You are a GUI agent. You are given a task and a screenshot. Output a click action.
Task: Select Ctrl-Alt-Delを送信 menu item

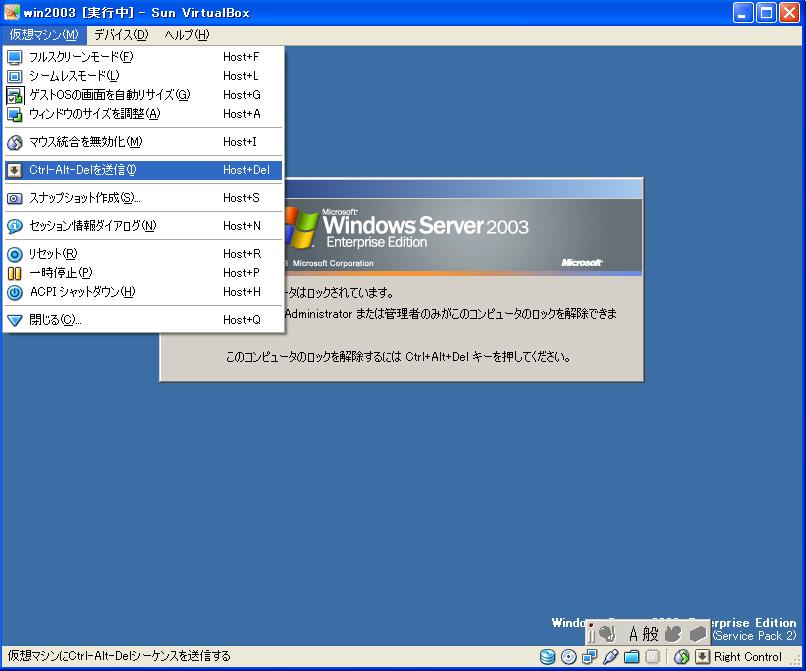143,170
